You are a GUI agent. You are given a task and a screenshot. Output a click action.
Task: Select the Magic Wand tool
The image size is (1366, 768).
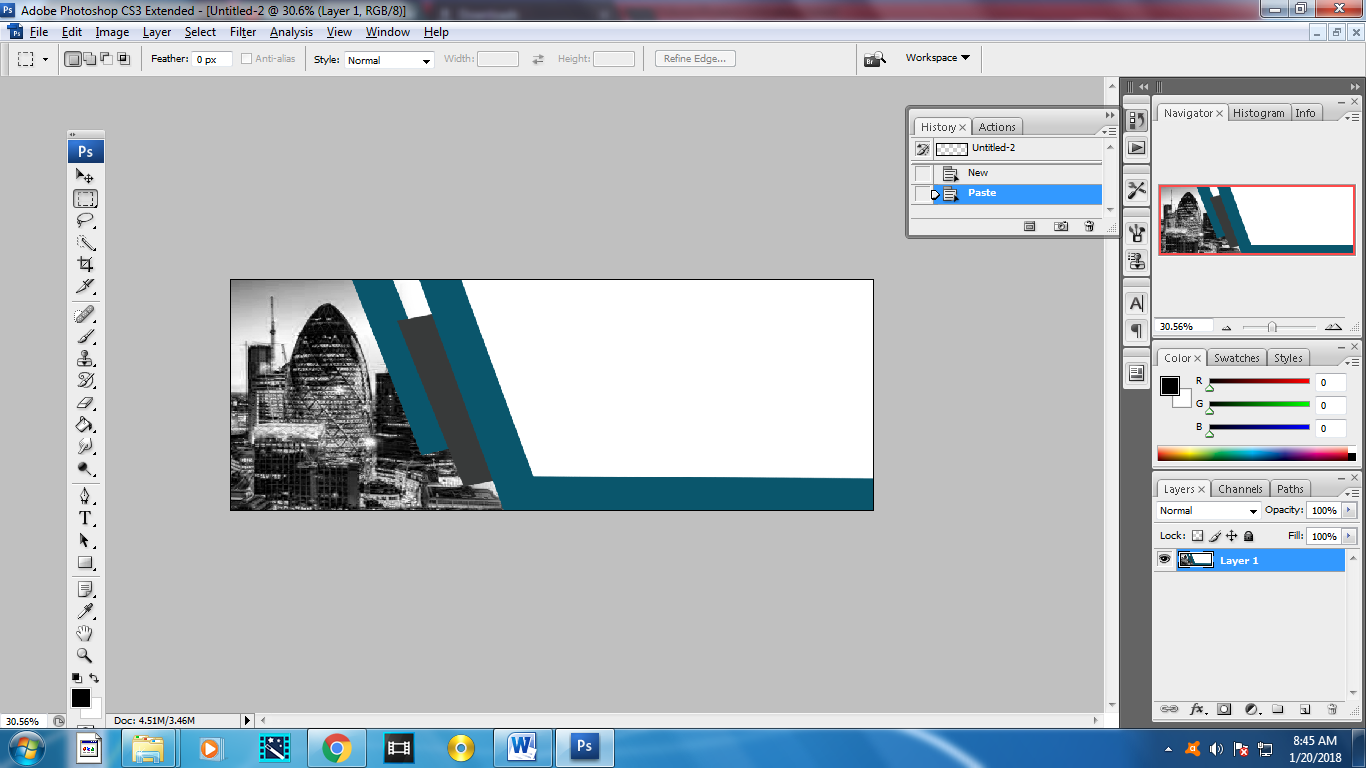[85, 243]
